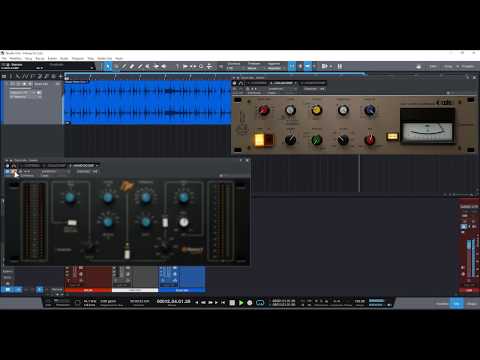Toggle the Loop button in transport
The width and height of the screenshot is (480, 360).
[260, 303]
